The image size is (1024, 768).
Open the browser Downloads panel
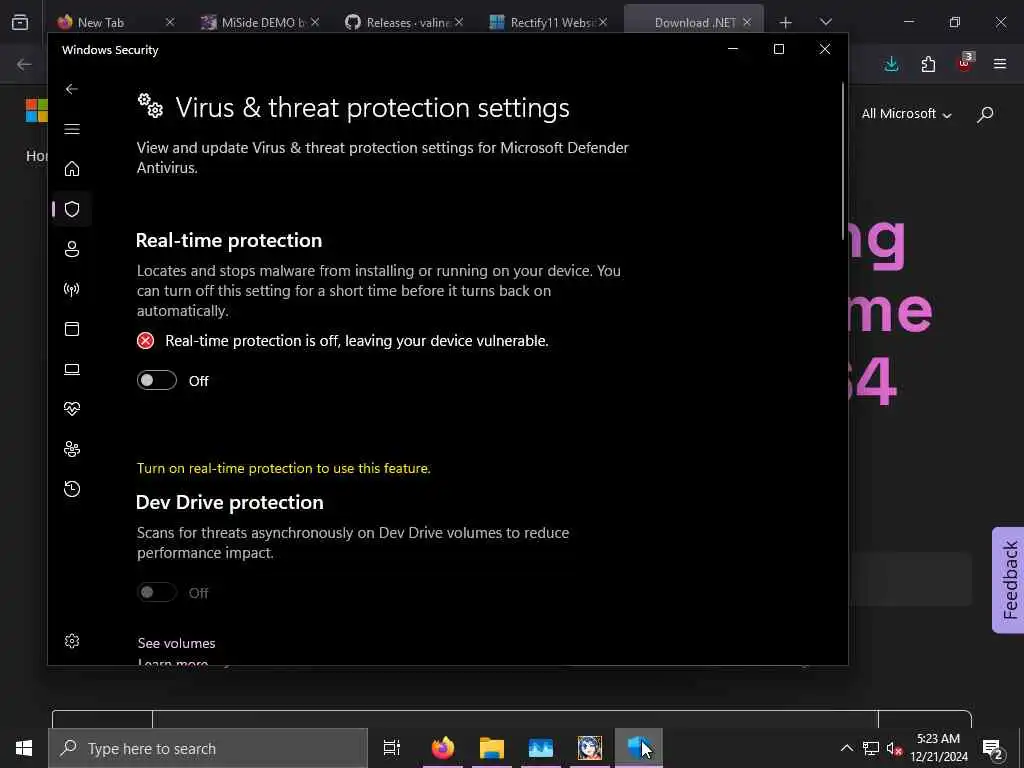[891, 64]
